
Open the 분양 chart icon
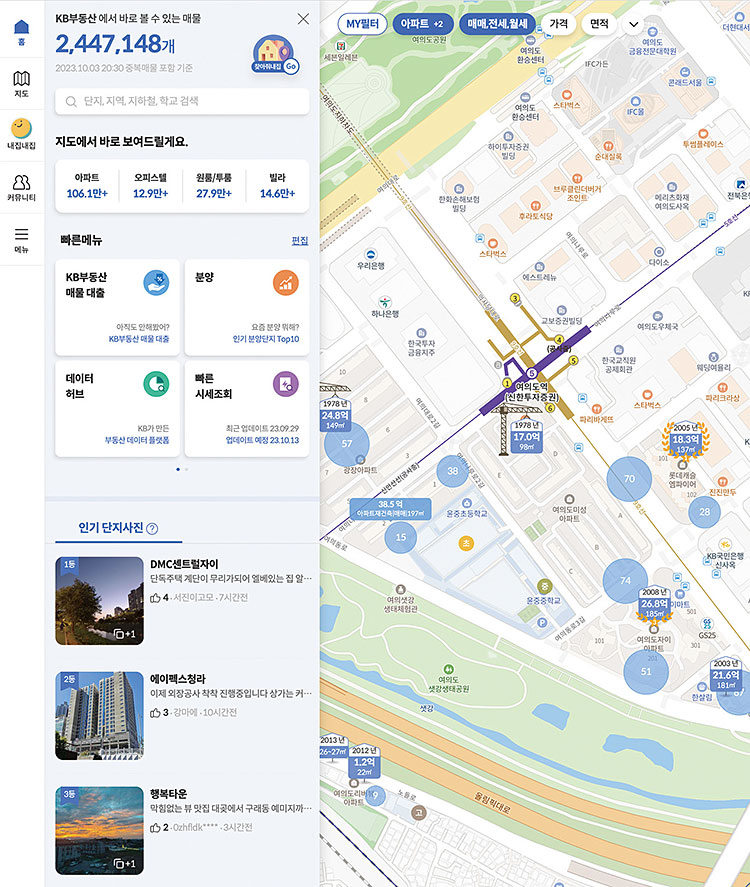point(286,283)
